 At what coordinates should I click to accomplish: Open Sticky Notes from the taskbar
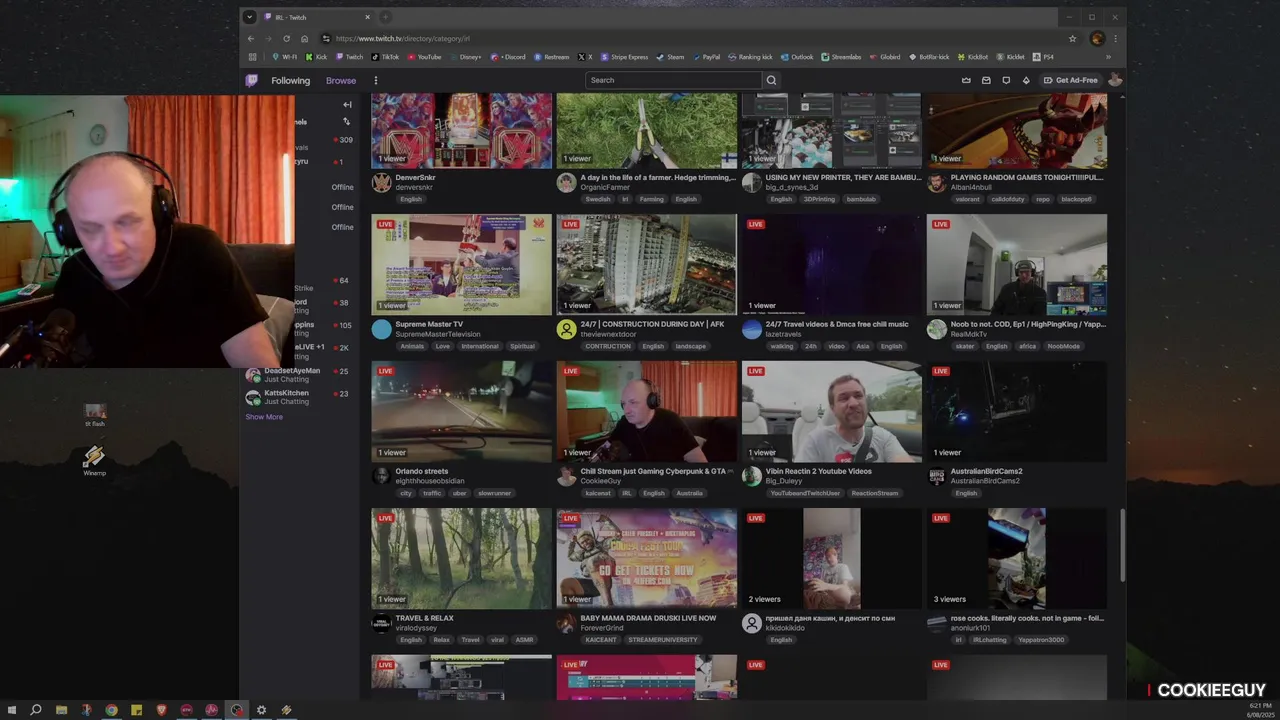coord(136,710)
